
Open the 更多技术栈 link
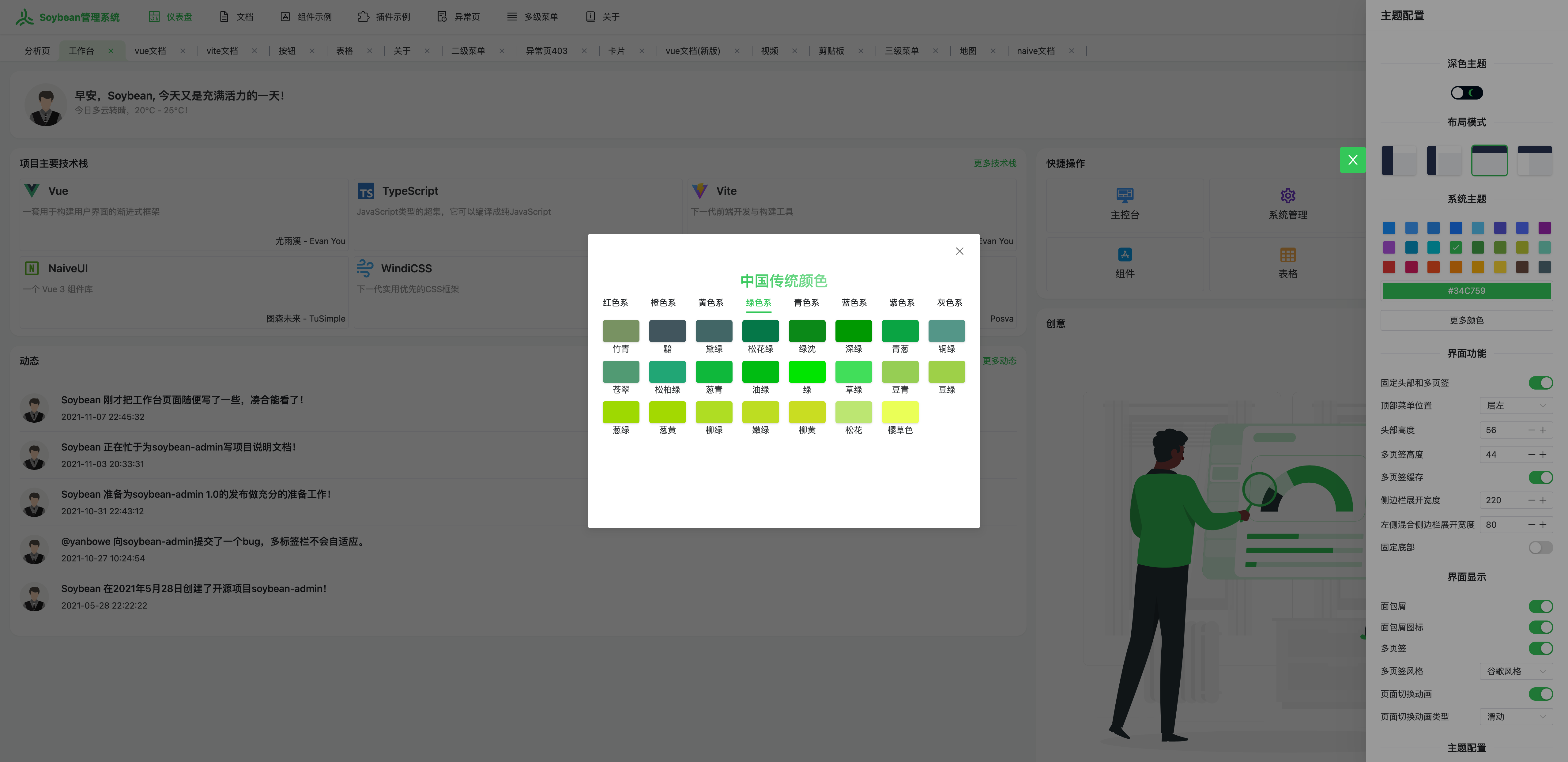click(995, 164)
